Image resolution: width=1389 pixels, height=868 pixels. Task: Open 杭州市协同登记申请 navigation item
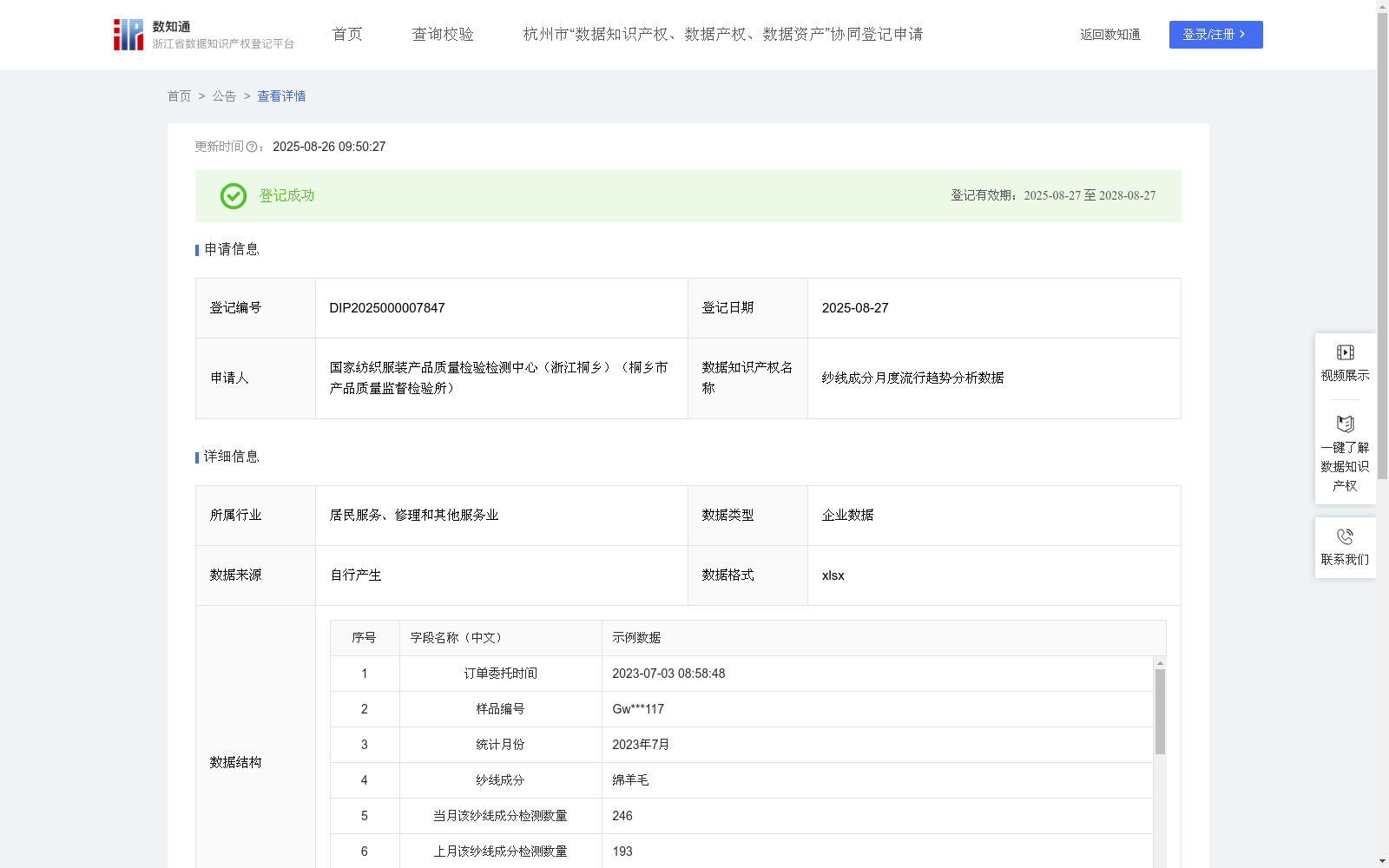click(723, 35)
